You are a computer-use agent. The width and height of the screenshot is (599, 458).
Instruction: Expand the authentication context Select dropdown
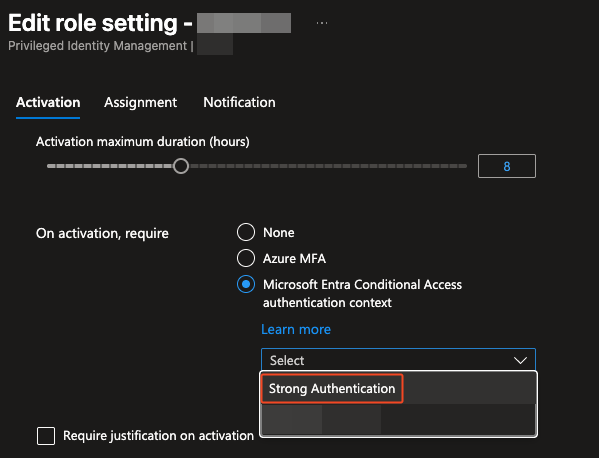(x=398, y=360)
